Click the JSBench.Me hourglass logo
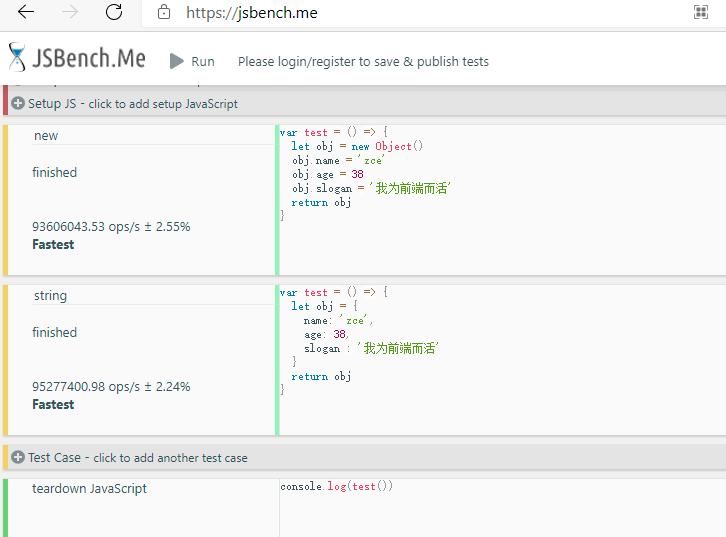The image size is (726, 537). pyautogui.click(x=17, y=57)
